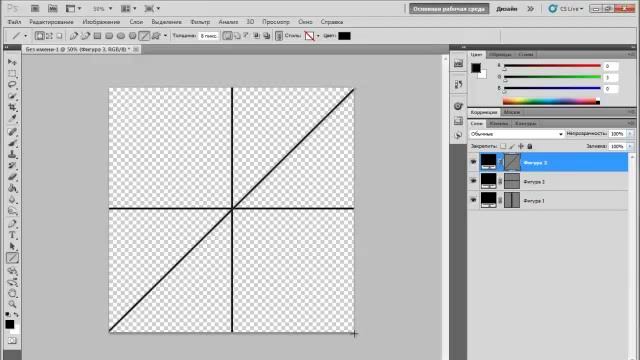Click the shape color swatch Цвет
This screenshot has width=640, height=360.
[x=344, y=36]
